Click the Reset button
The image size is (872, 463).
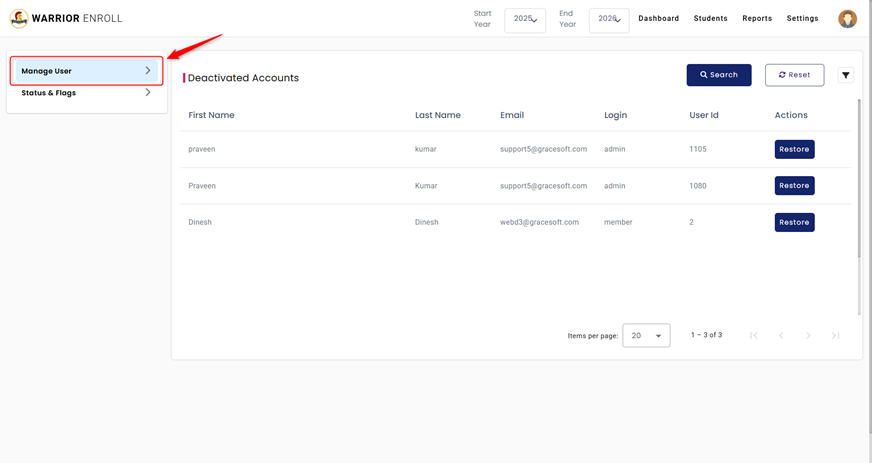tap(794, 75)
